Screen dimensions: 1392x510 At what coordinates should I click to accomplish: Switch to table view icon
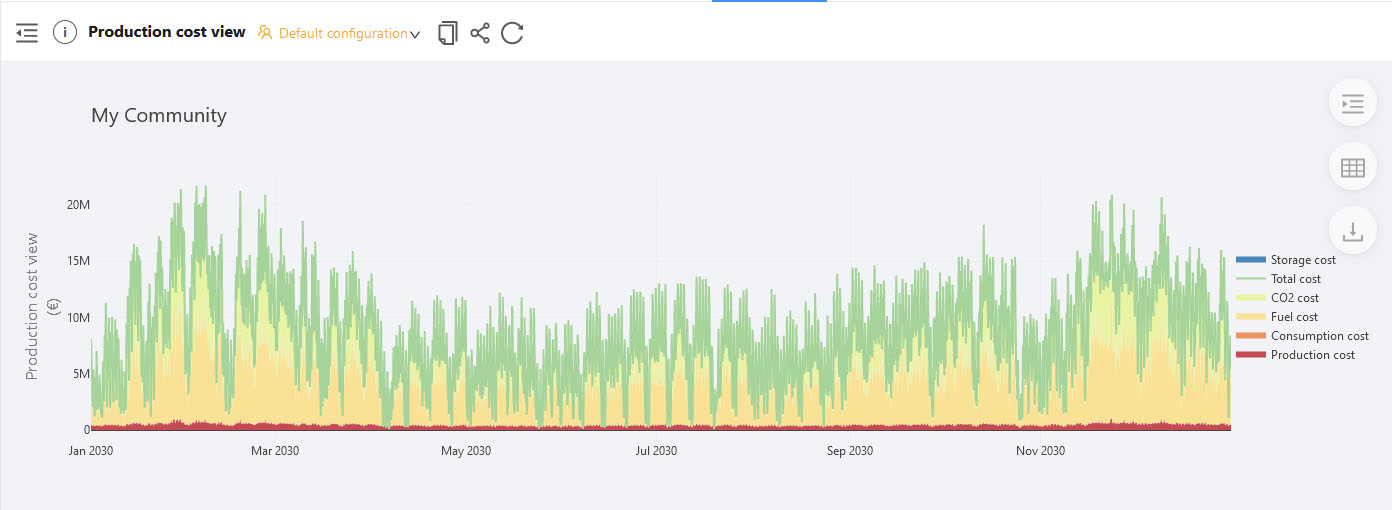1353,168
